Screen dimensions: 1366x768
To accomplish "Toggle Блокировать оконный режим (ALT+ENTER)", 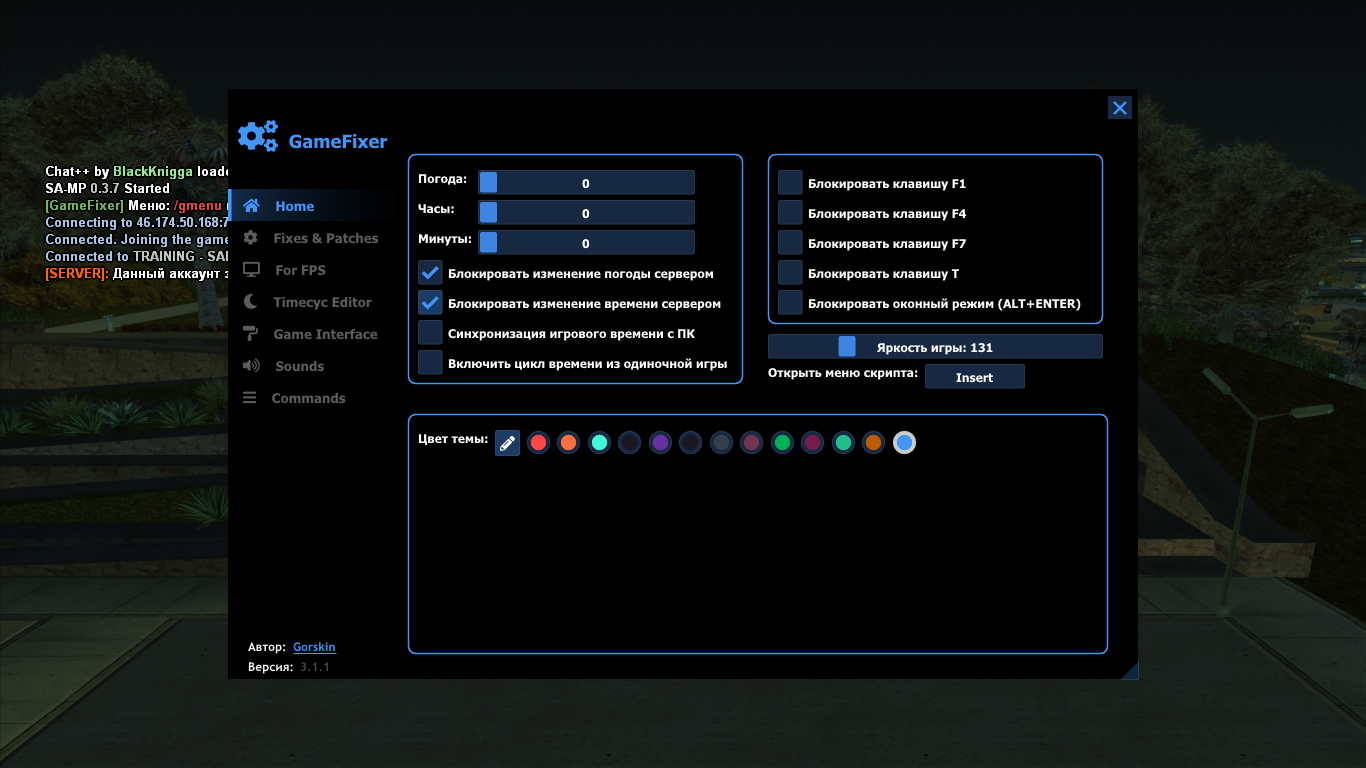I will [791, 303].
